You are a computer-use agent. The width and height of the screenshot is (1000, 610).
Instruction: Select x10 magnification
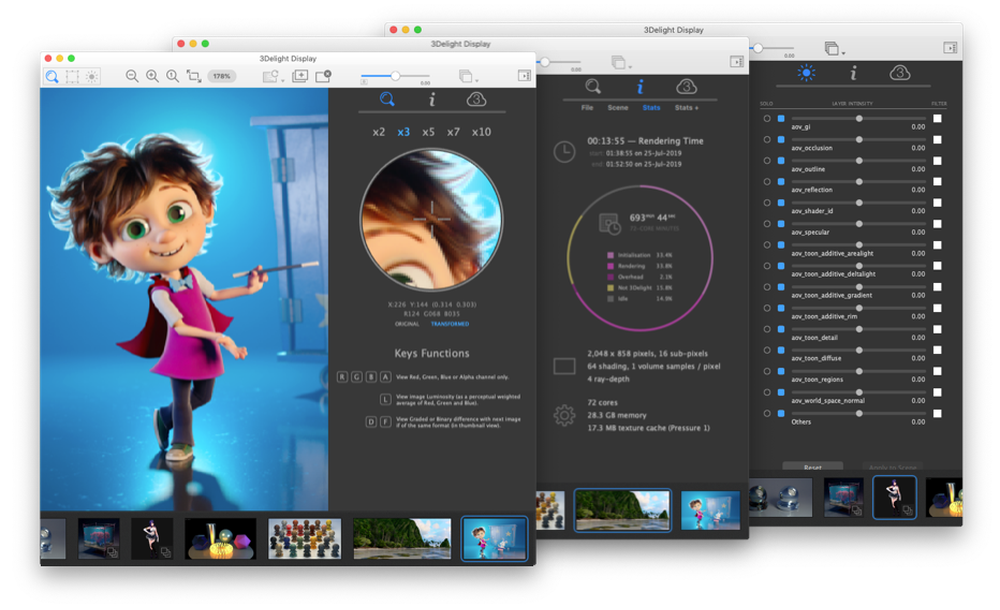482,132
